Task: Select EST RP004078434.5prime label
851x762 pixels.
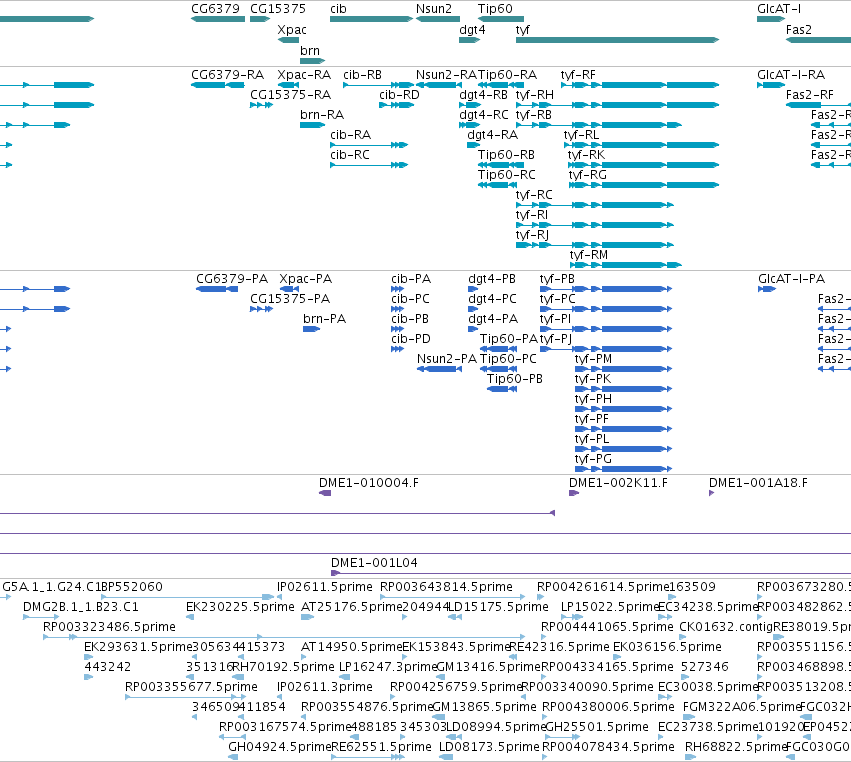Action: click(x=608, y=747)
